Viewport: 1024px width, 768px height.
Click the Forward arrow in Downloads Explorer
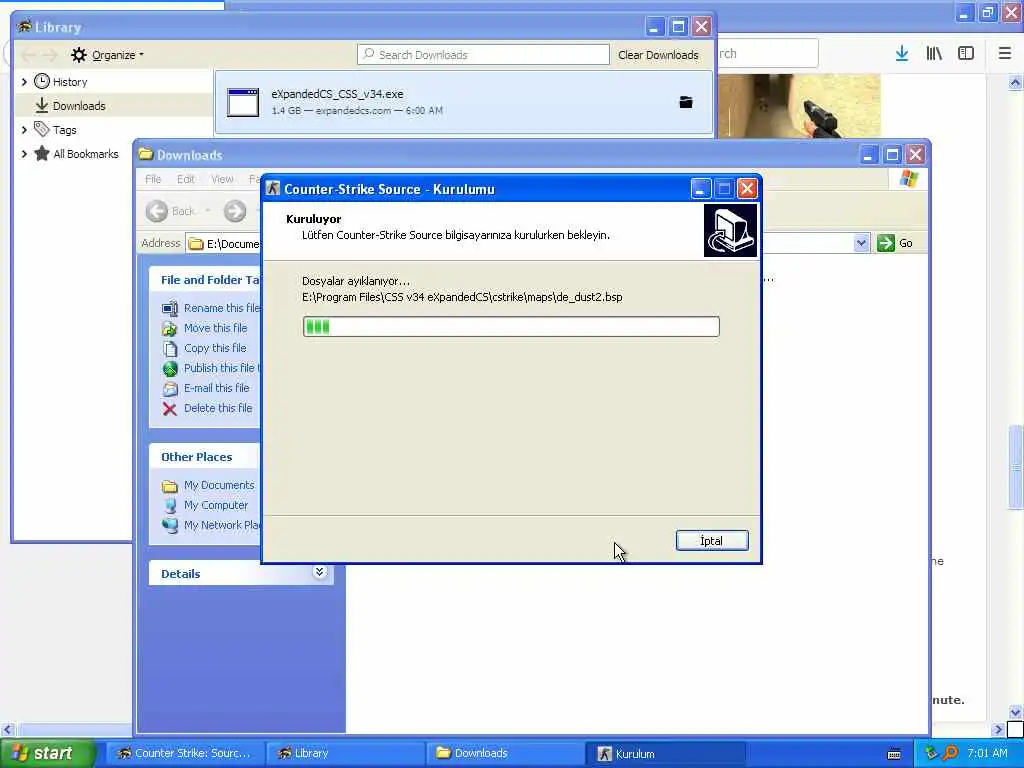tap(234, 211)
